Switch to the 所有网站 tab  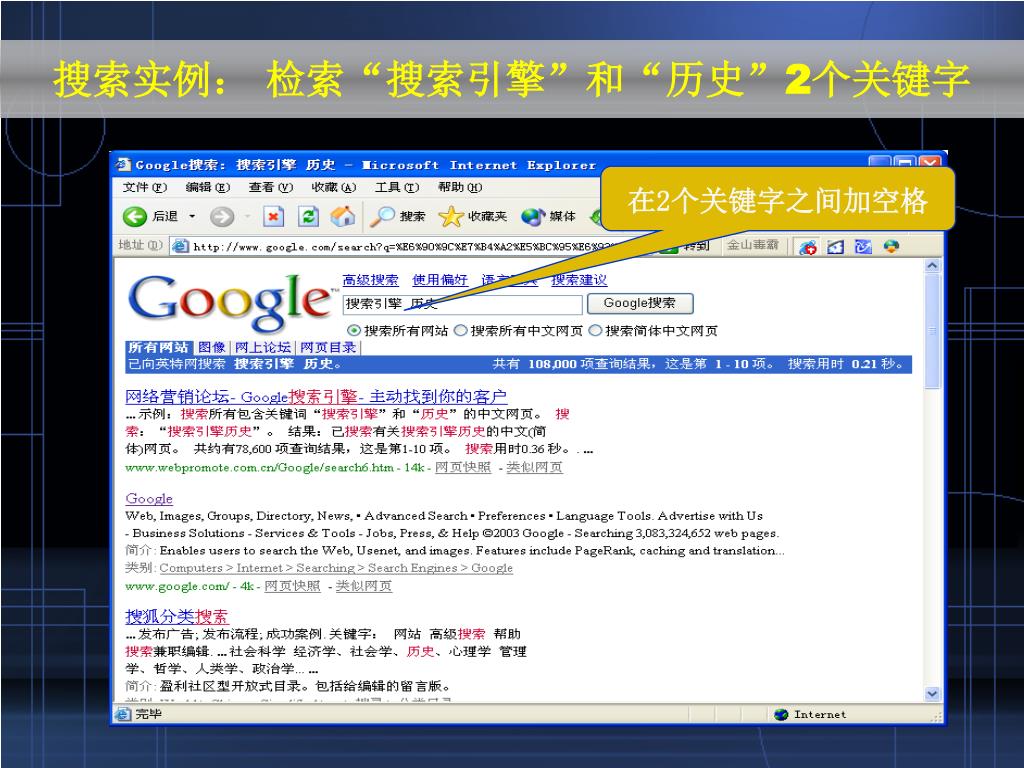(158, 347)
